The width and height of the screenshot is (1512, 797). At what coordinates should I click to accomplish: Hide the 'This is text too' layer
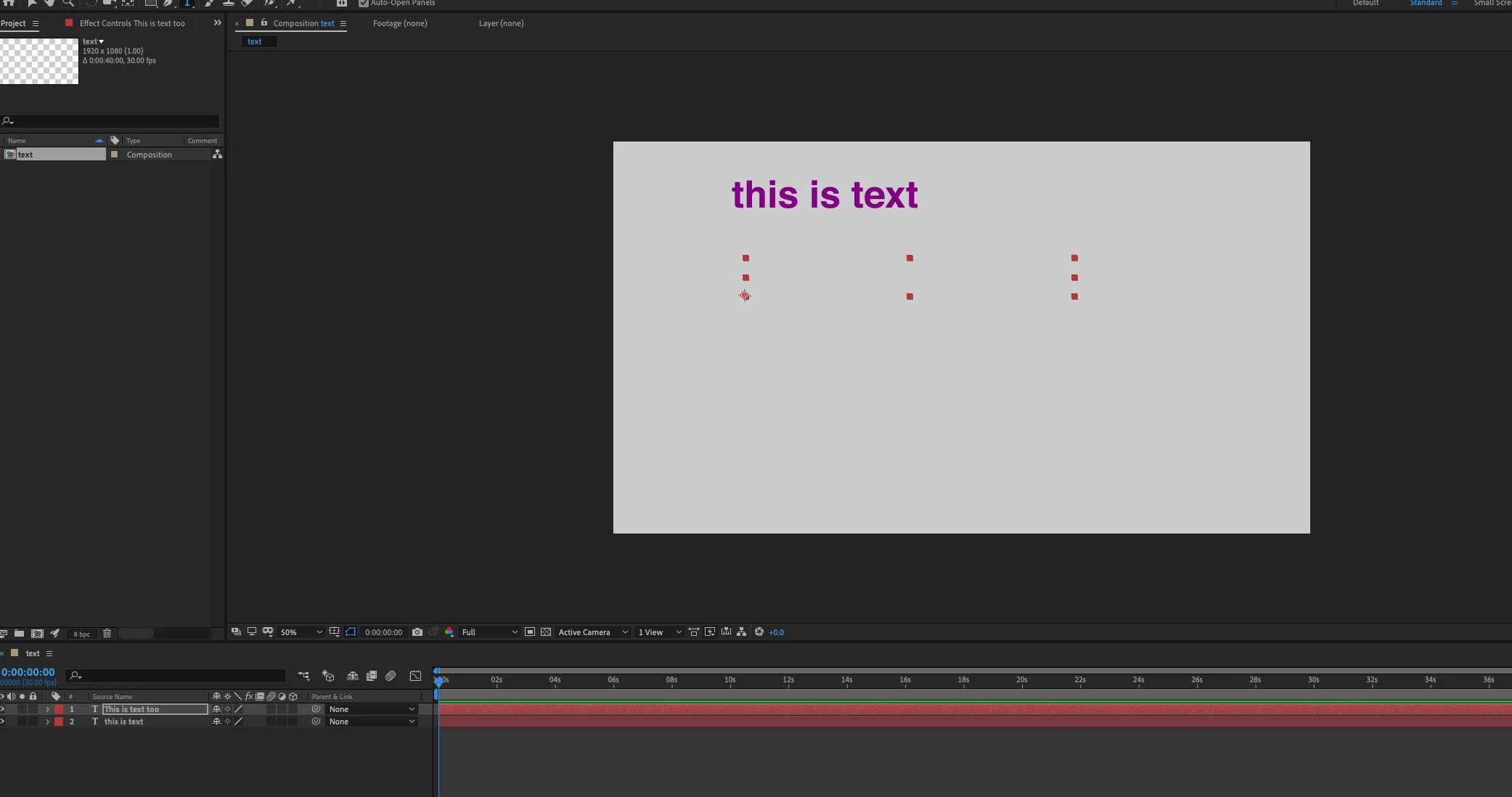(x=2, y=709)
